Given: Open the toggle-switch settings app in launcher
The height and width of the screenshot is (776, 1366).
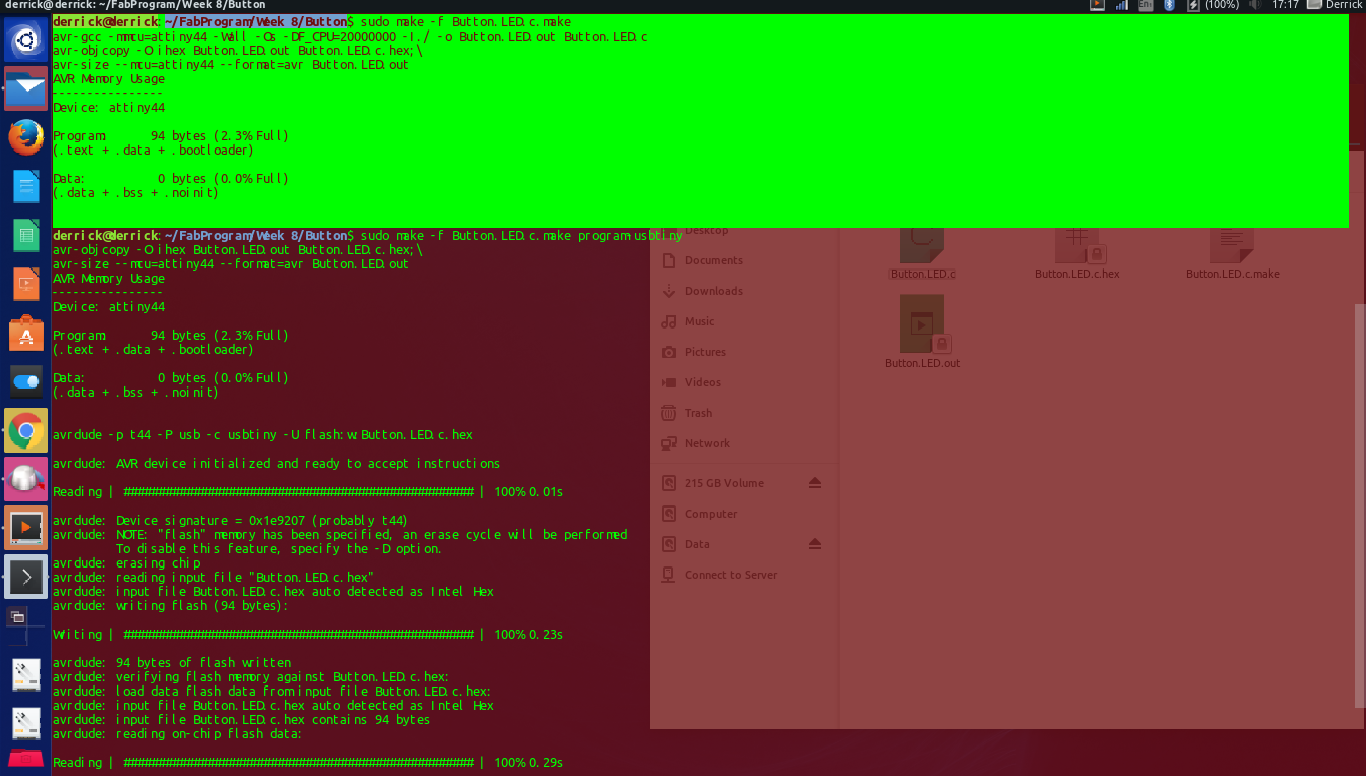Looking at the screenshot, I should [26, 381].
